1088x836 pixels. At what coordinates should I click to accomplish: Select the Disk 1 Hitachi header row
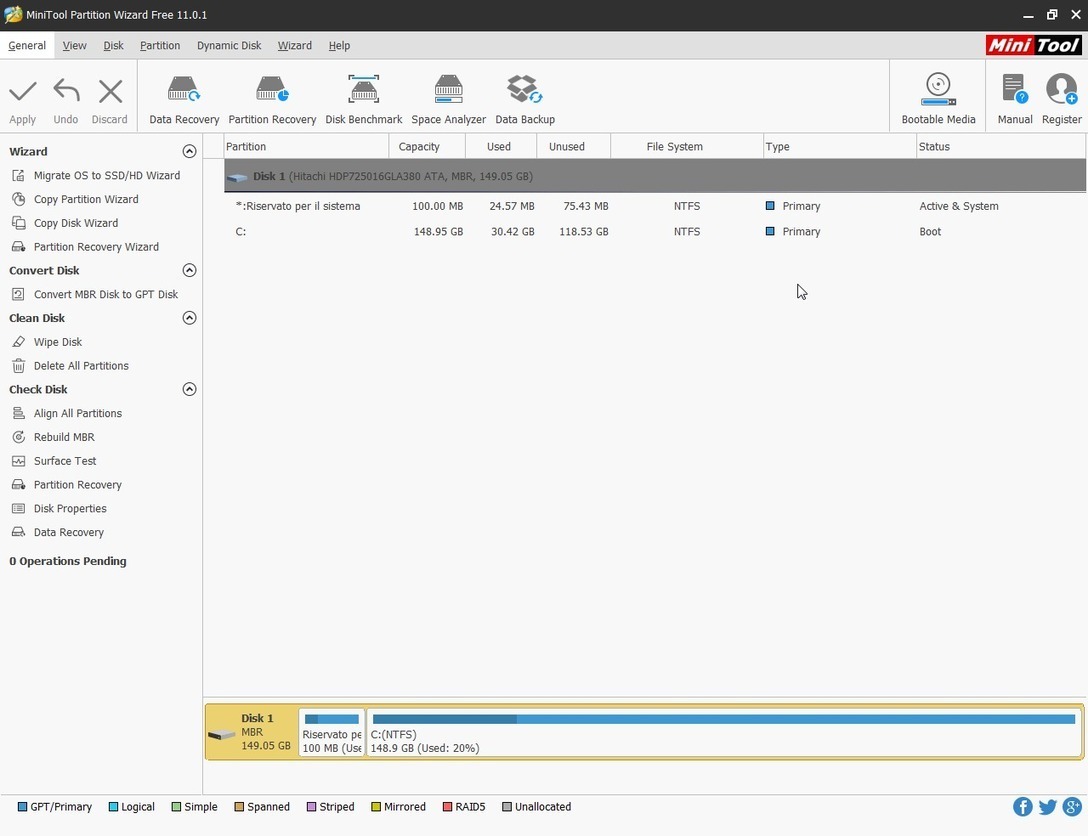coord(655,176)
